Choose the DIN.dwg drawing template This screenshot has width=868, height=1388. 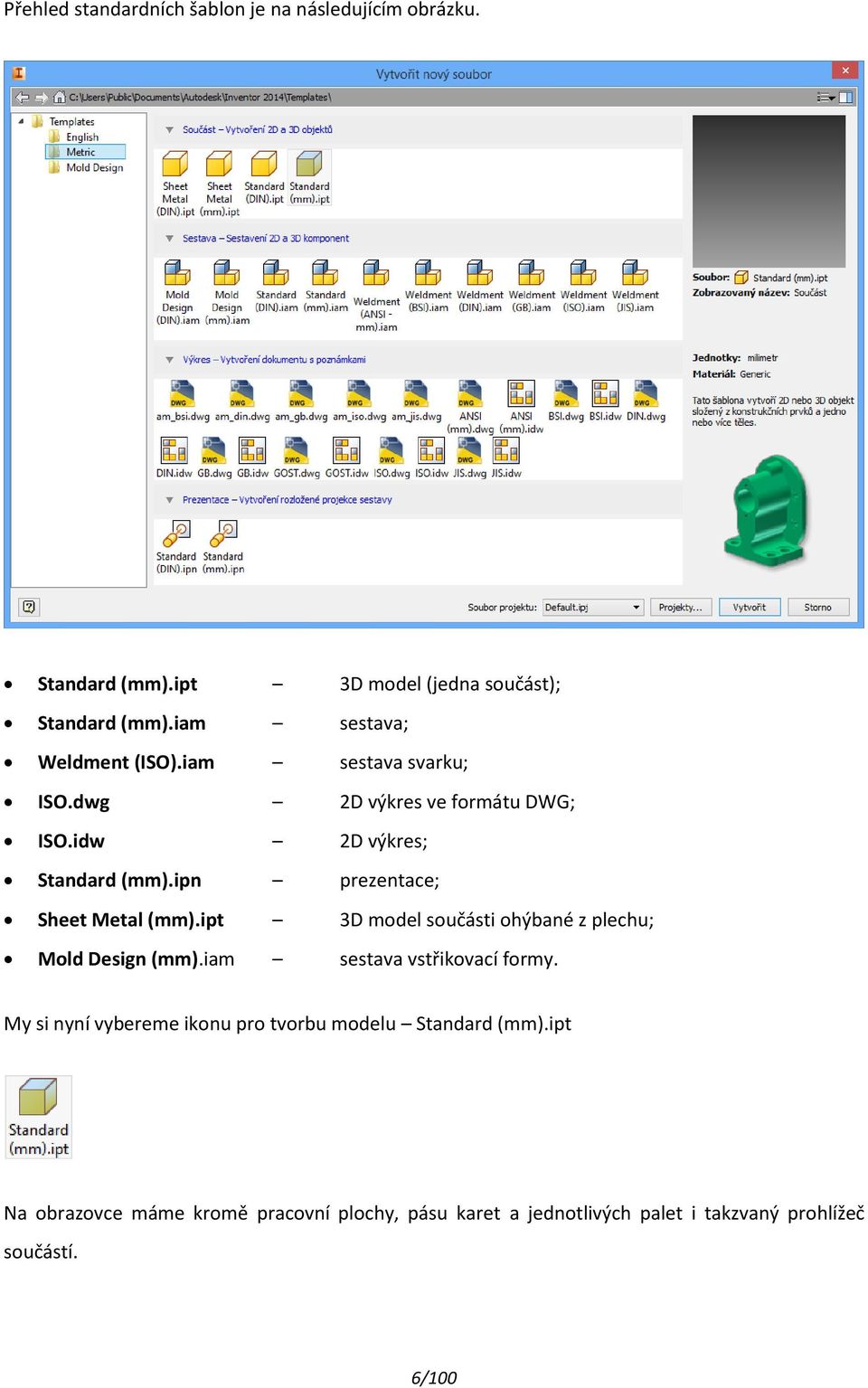646,401
